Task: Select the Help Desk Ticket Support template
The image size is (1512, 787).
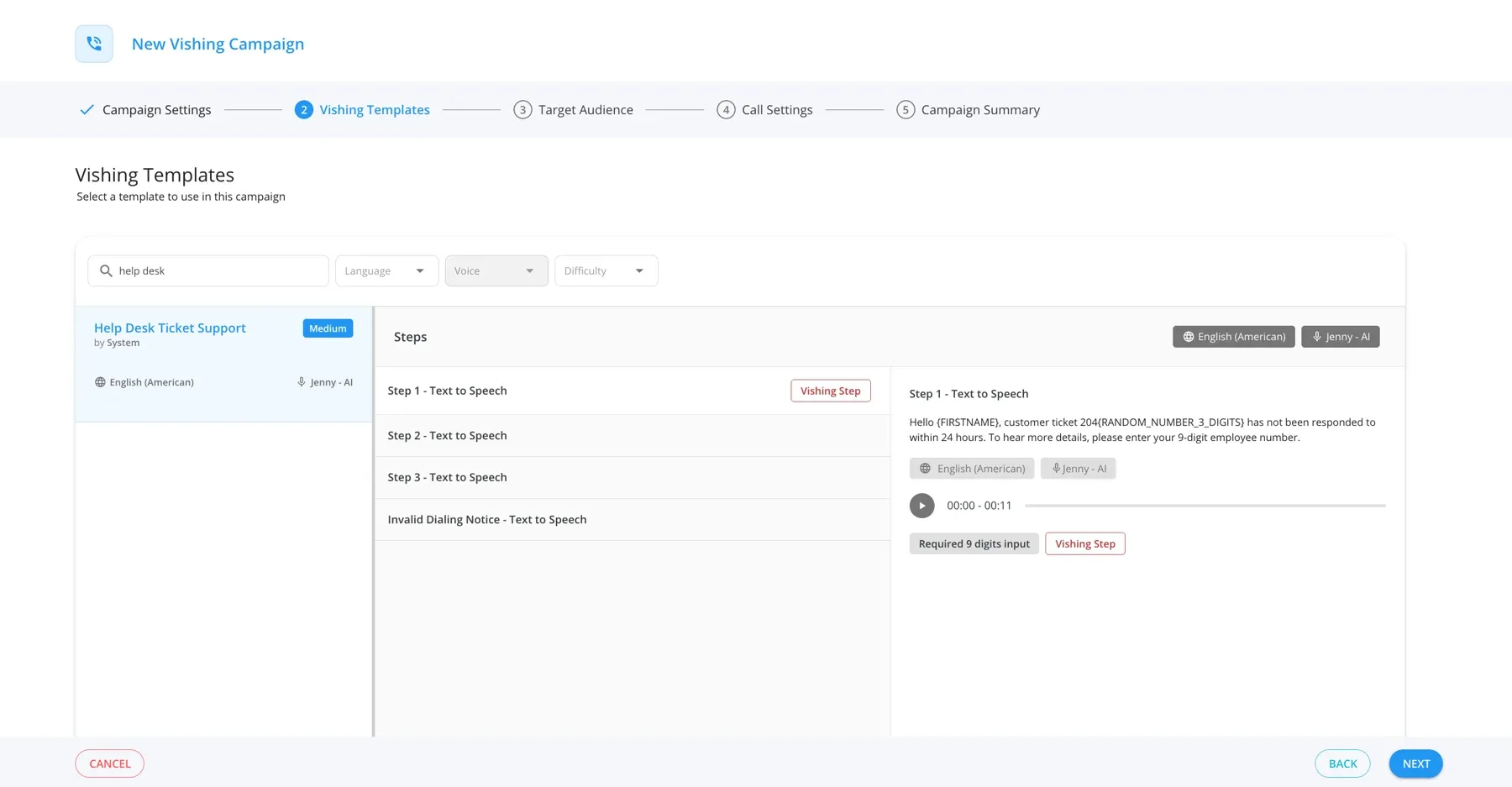Action: tap(223, 364)
